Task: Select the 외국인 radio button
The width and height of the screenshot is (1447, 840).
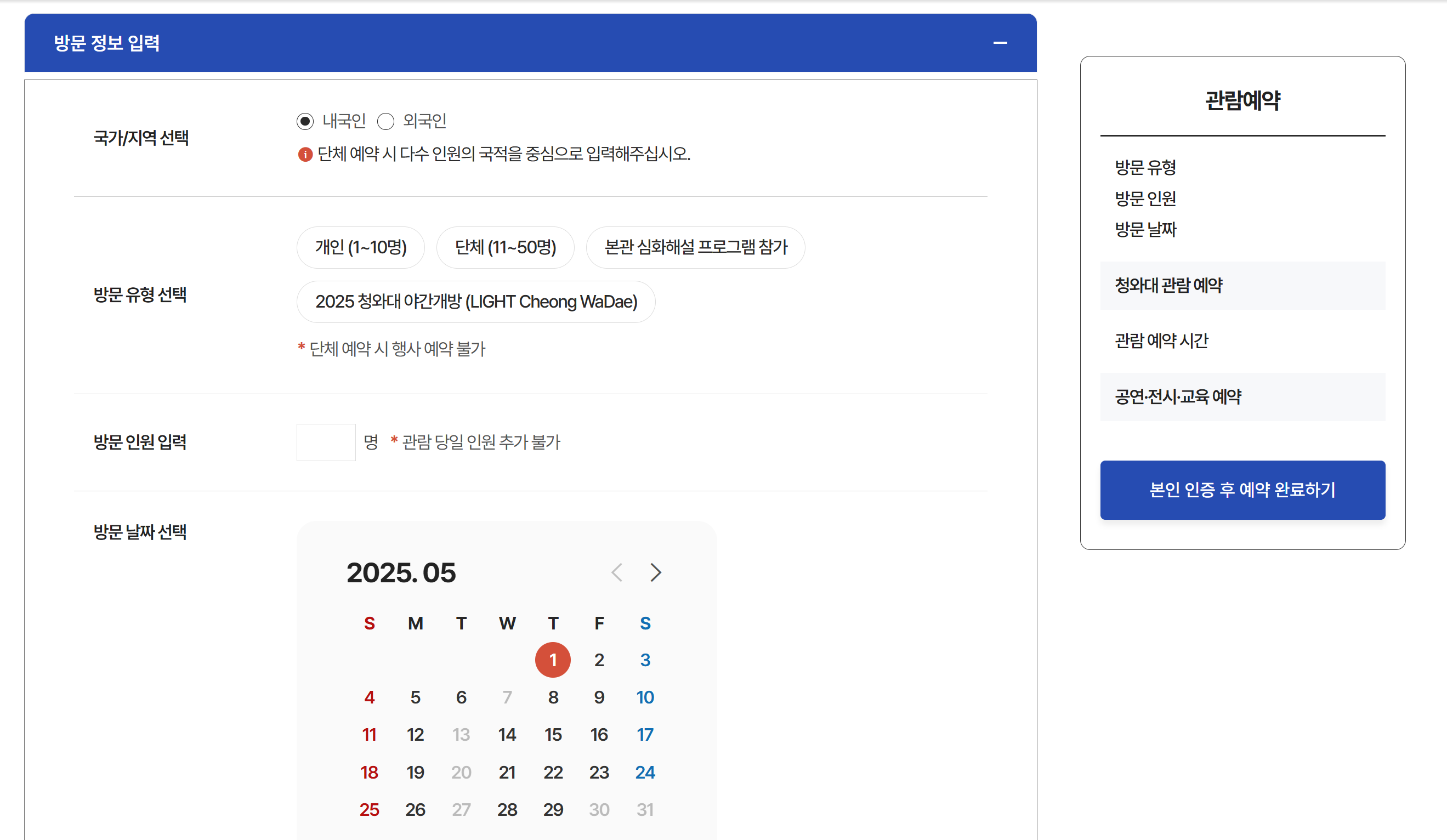Action: coord(386,121)
